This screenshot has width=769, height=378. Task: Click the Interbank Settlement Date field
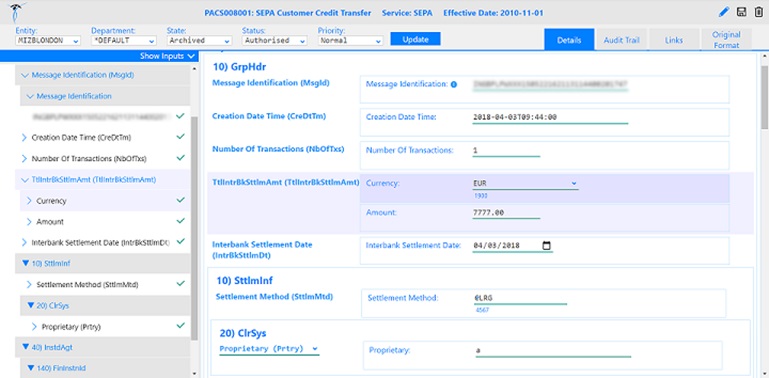(x=512, y=246)
